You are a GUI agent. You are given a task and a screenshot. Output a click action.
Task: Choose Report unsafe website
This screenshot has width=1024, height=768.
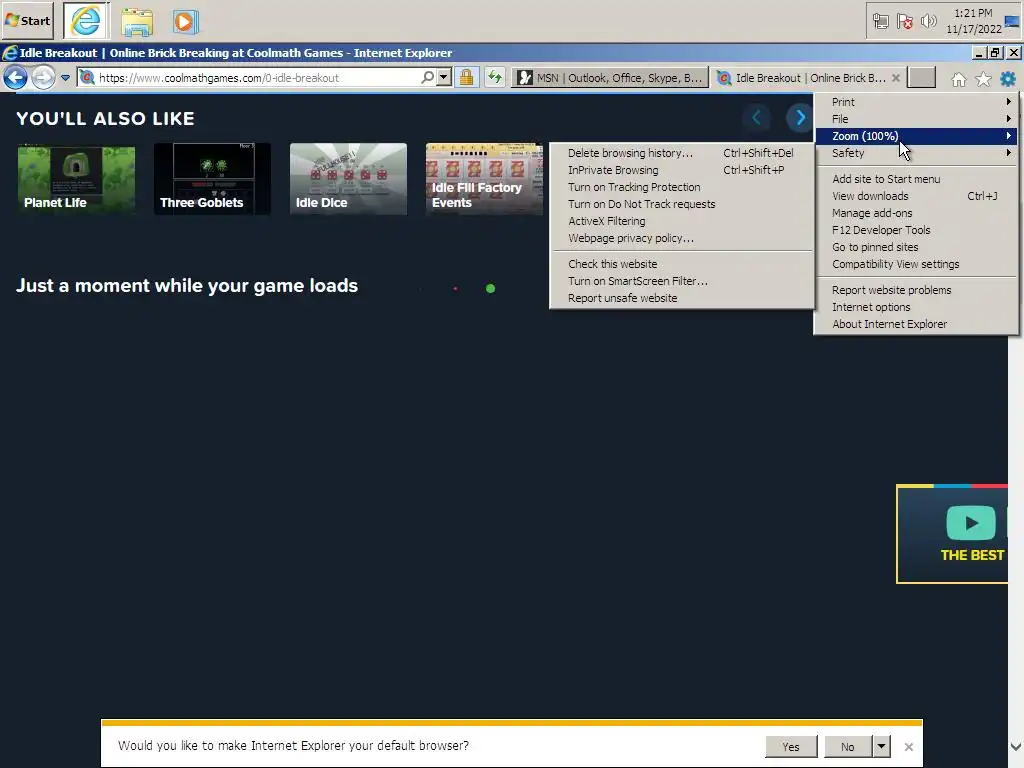click(x=682, y=298)
